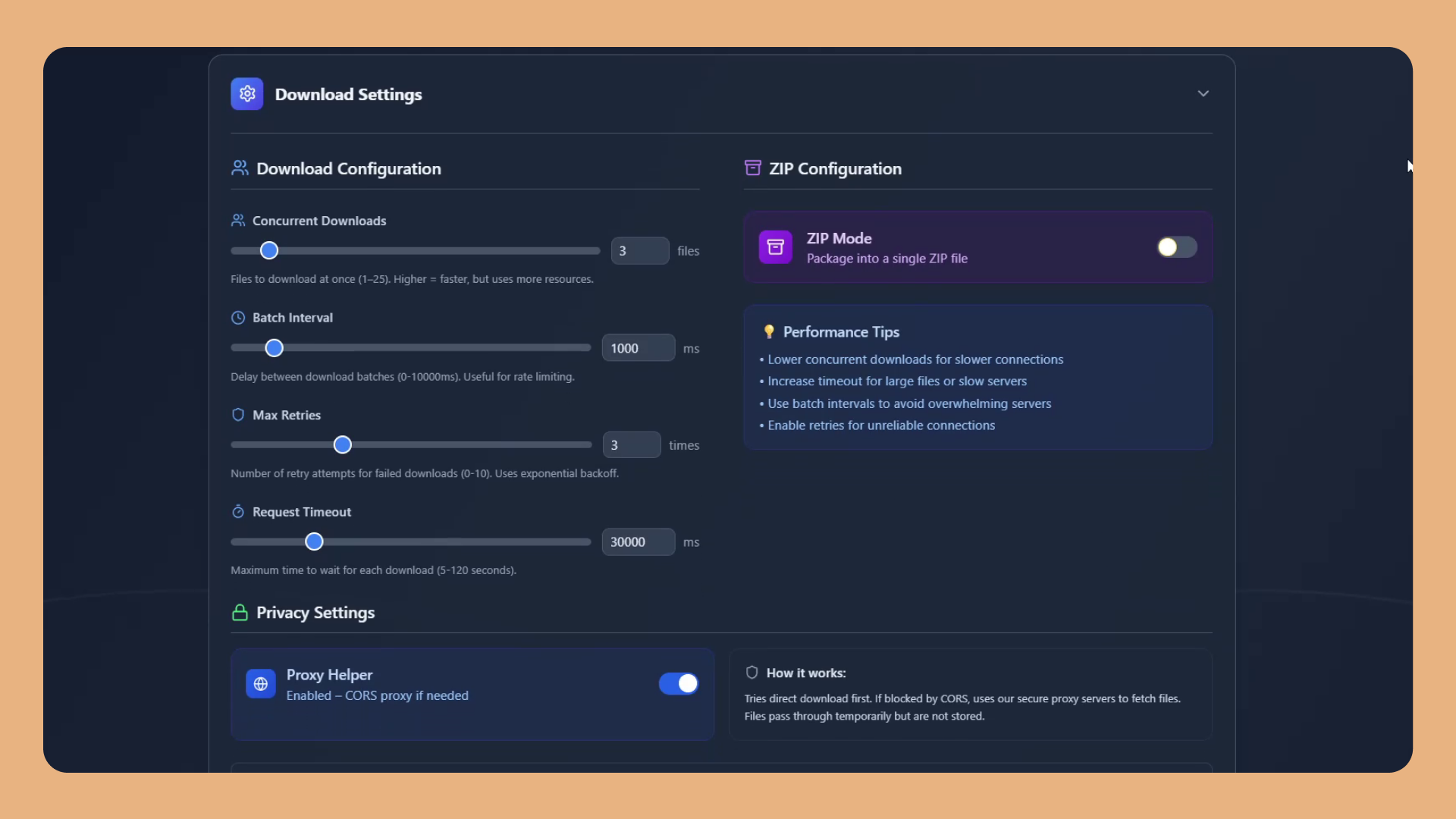Click the Request Timeout stopwatch icon
Screen dimensions: 1456x819
(238, 512)
